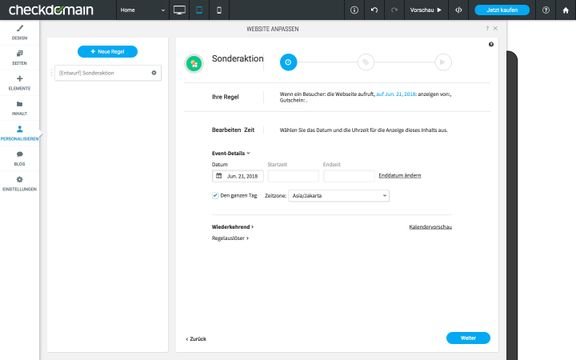Expand the Regelauslöser section
576x360 pixels.
pos(230,238)
